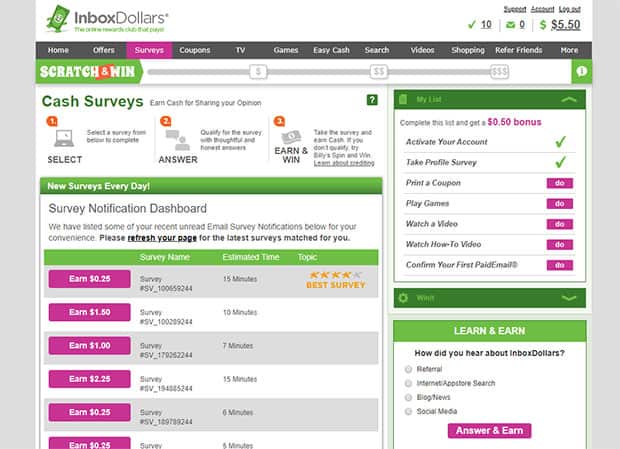This screenshot has height=449, width=620.
Task: Click the InboxDollars logo
Action: (x=107, y=19)
